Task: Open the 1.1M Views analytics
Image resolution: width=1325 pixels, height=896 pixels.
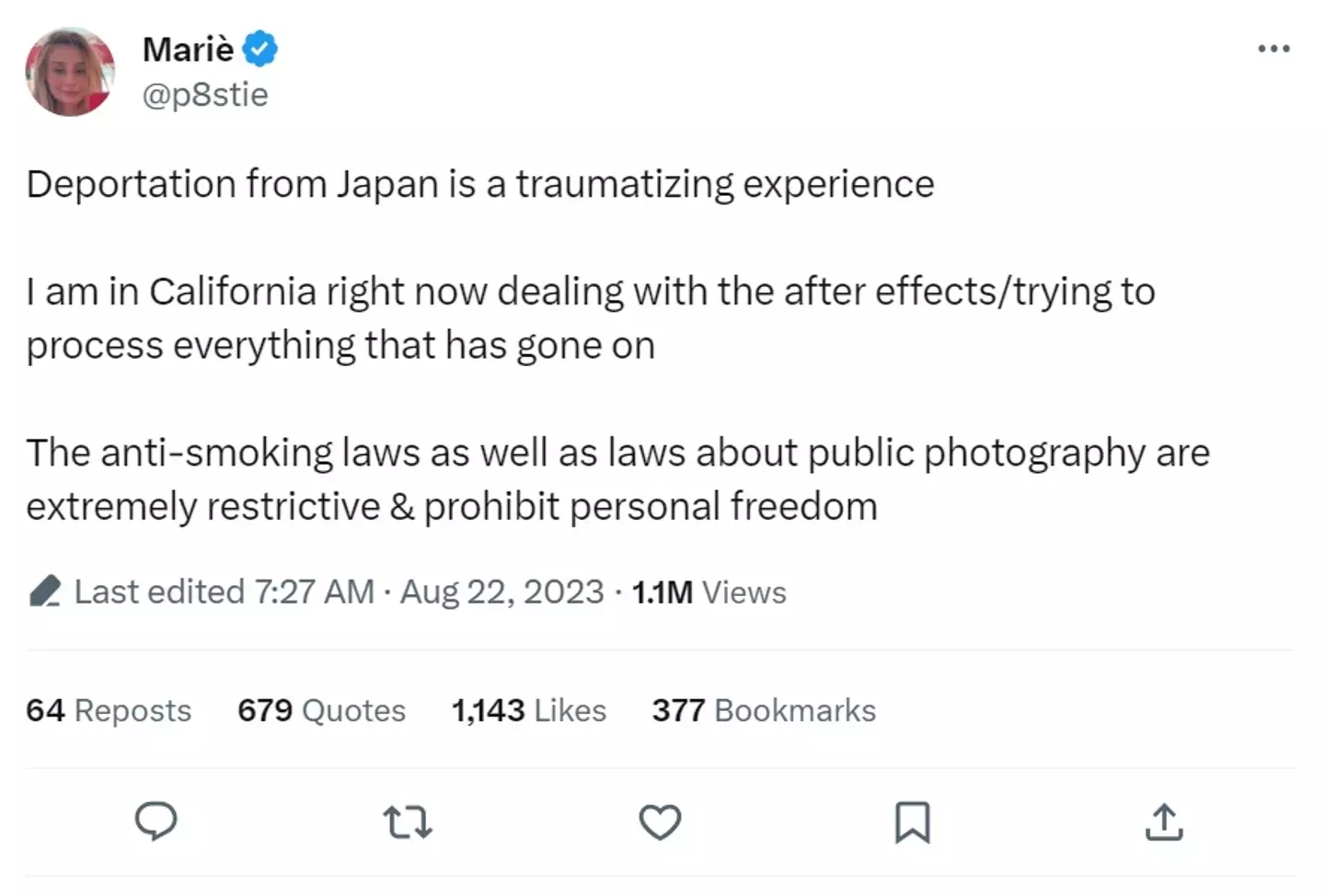Action: pos(709,592)
